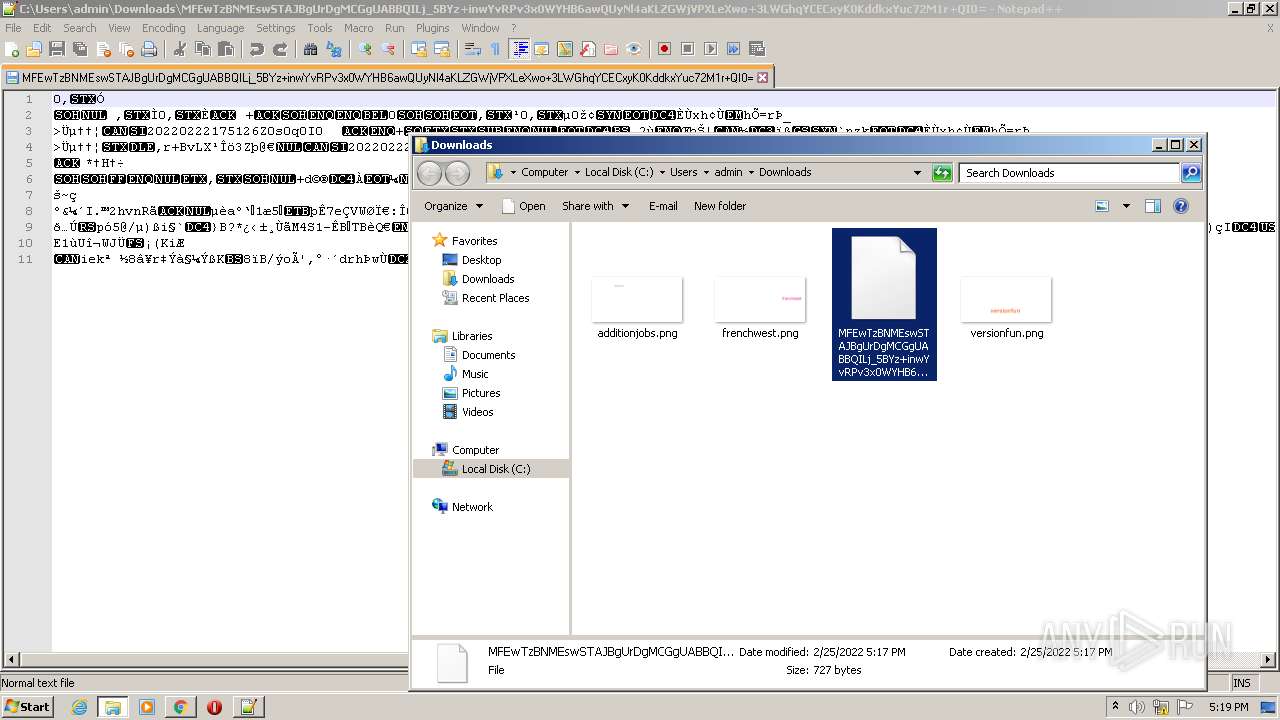Click the Paste toolbar icon
Viewport: 1280px width, 720px height.
coord(226,49)
